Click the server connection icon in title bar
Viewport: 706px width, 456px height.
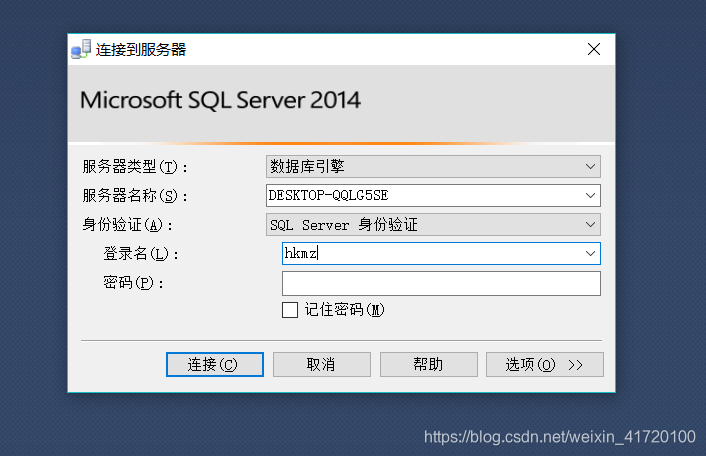(x=81, y=49)
